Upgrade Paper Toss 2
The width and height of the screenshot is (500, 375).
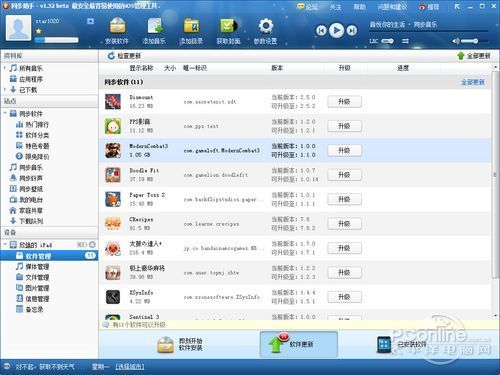tap(344, 199)
